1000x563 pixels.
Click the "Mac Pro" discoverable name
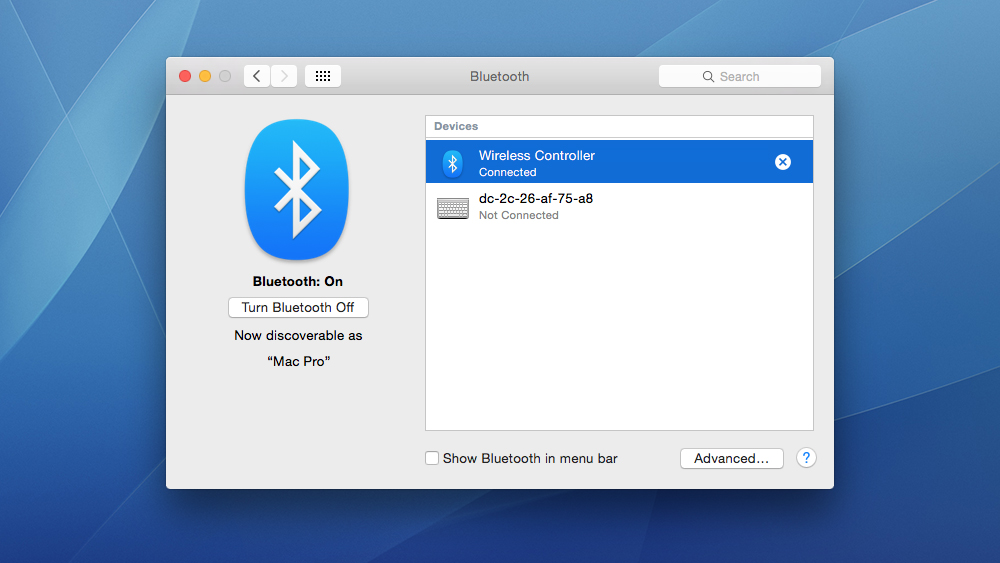click(298, 361)
